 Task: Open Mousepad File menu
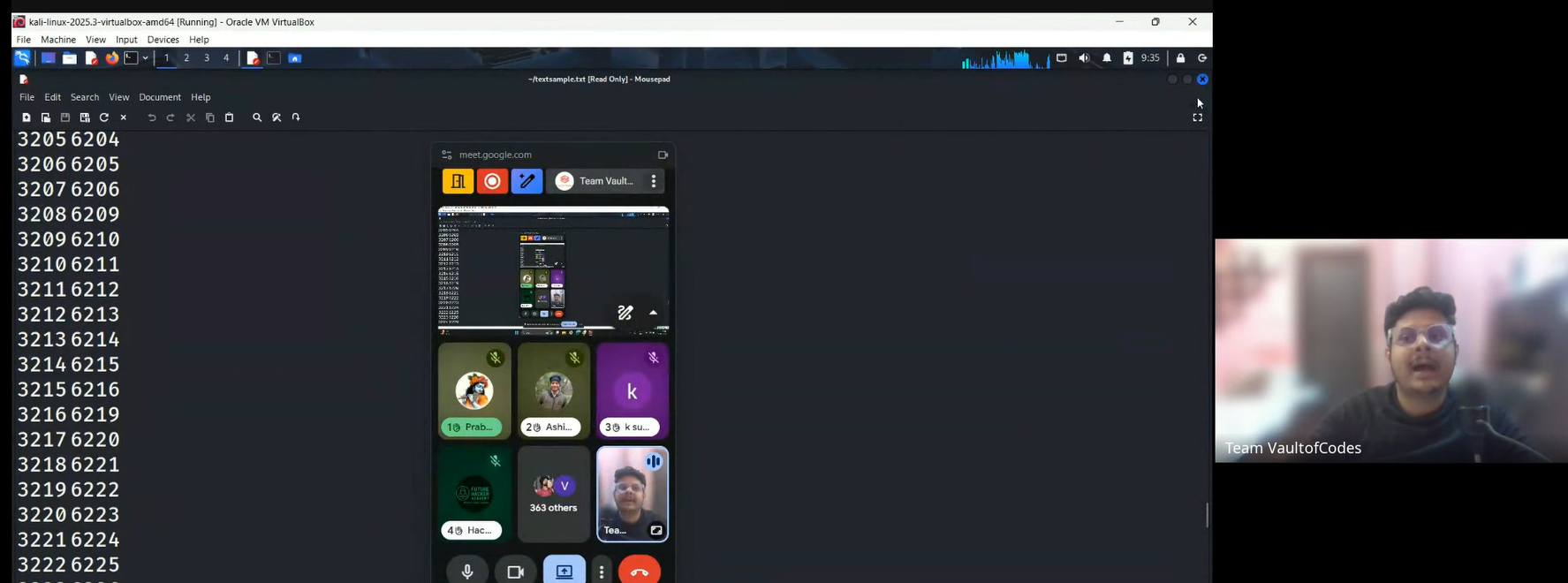coord(27,97)
